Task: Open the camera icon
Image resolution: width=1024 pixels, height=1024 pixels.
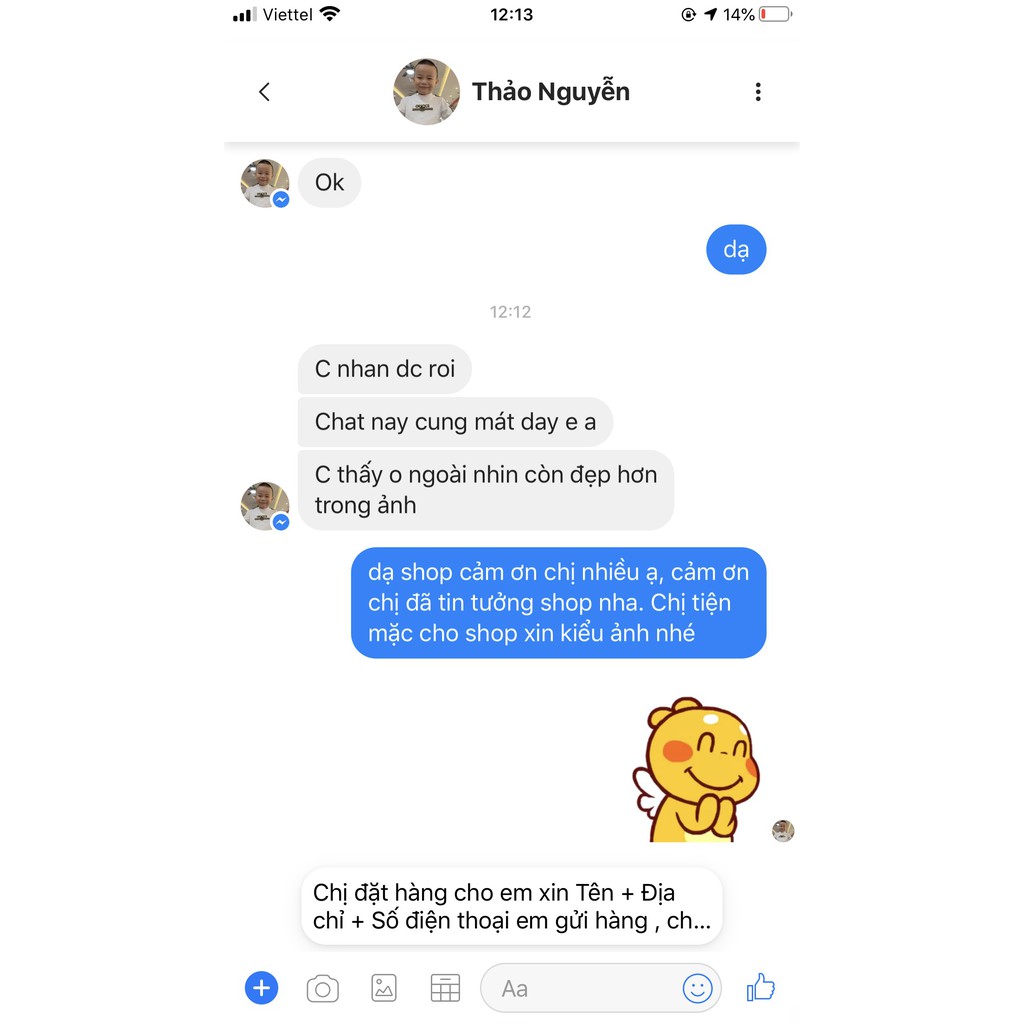Action: click(323, 988)
